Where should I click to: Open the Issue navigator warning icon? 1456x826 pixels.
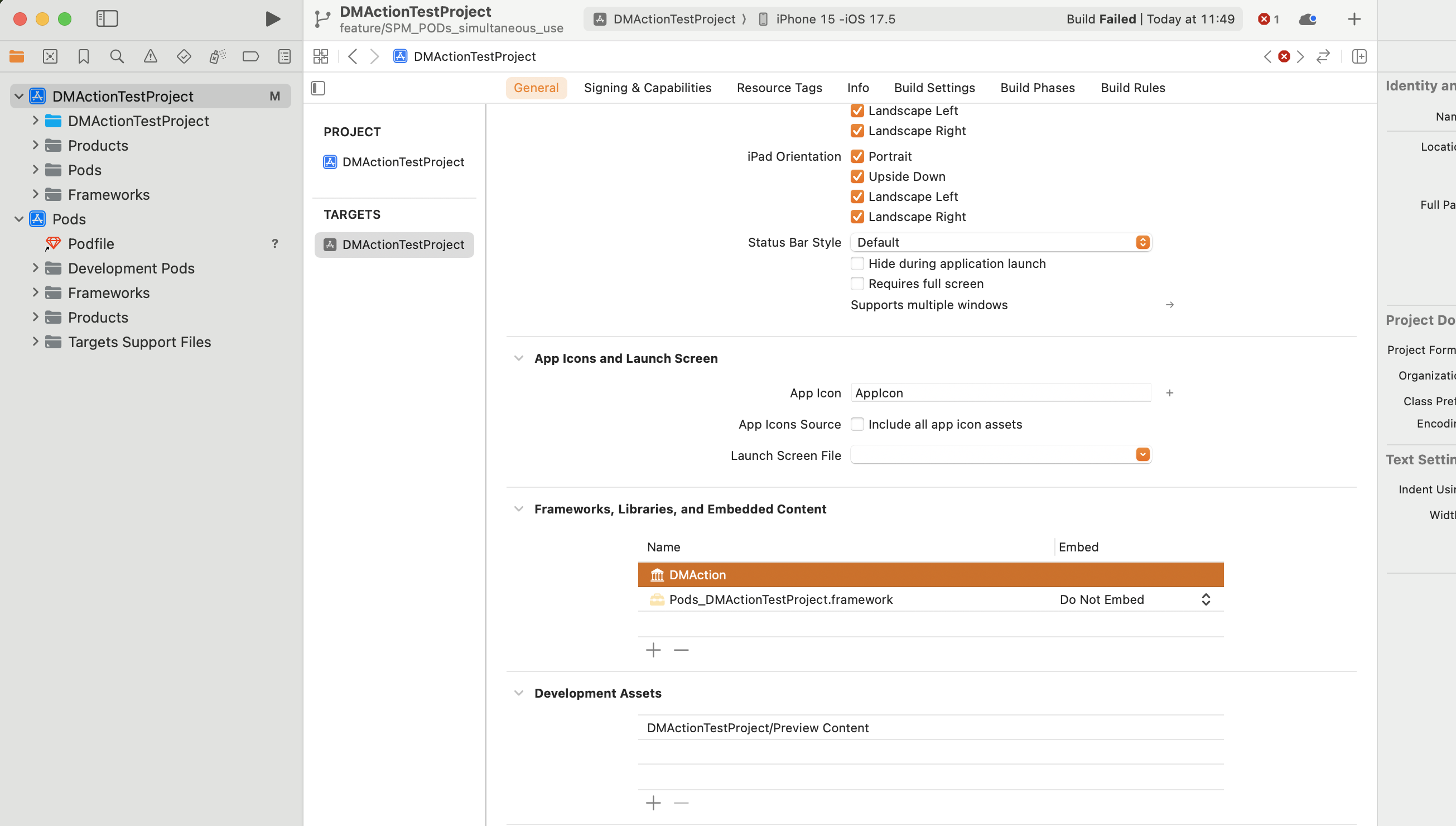(x=150, y=56)
